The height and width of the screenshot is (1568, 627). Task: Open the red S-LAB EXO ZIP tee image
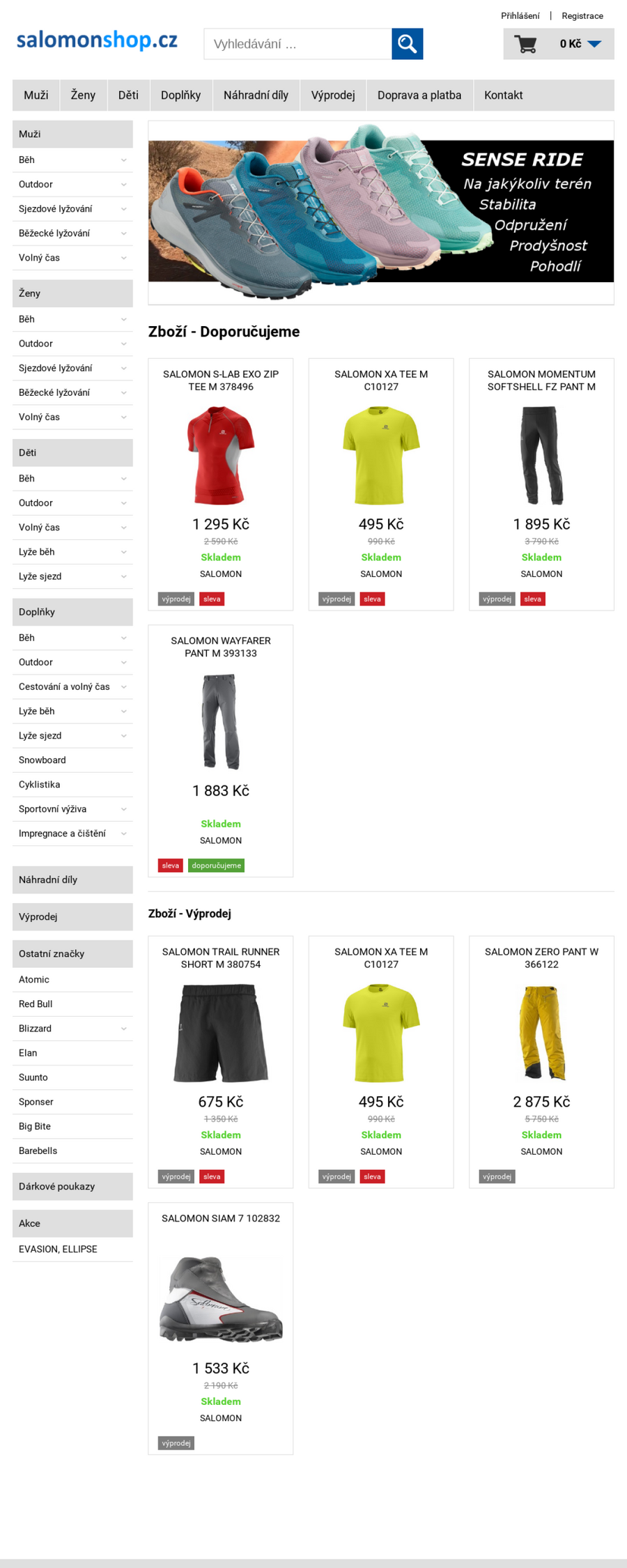point(221,456)
